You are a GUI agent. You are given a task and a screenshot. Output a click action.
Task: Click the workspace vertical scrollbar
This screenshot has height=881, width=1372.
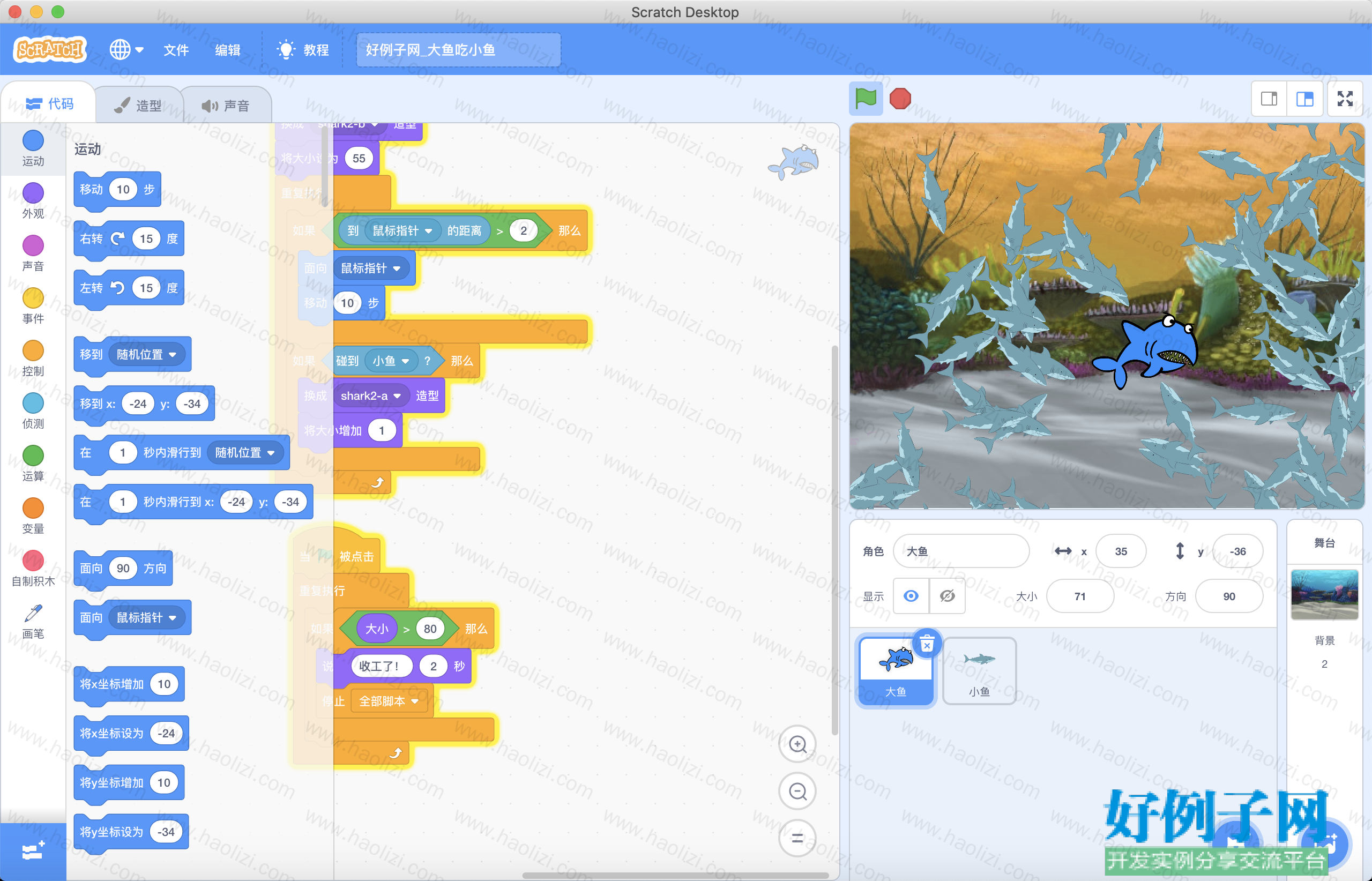tap(834, 540)
